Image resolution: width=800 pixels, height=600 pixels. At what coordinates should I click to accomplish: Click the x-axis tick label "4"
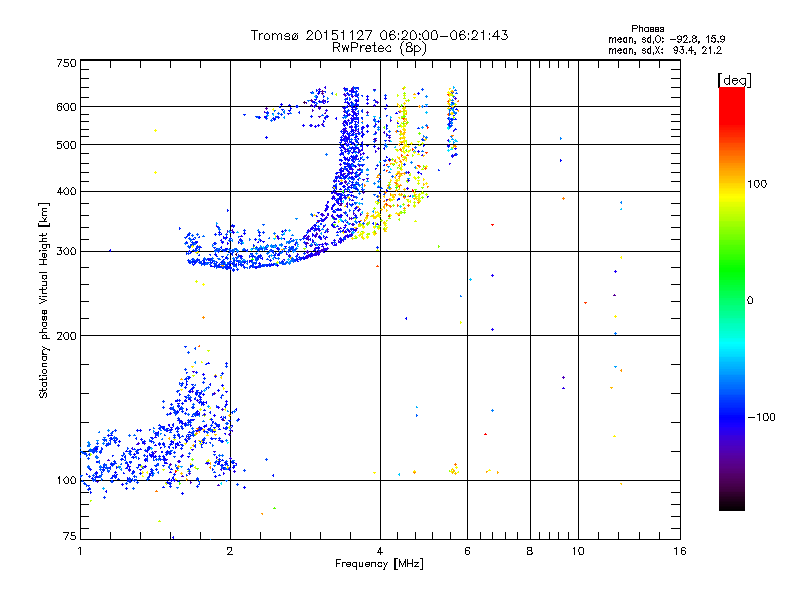tap(380, 551)
